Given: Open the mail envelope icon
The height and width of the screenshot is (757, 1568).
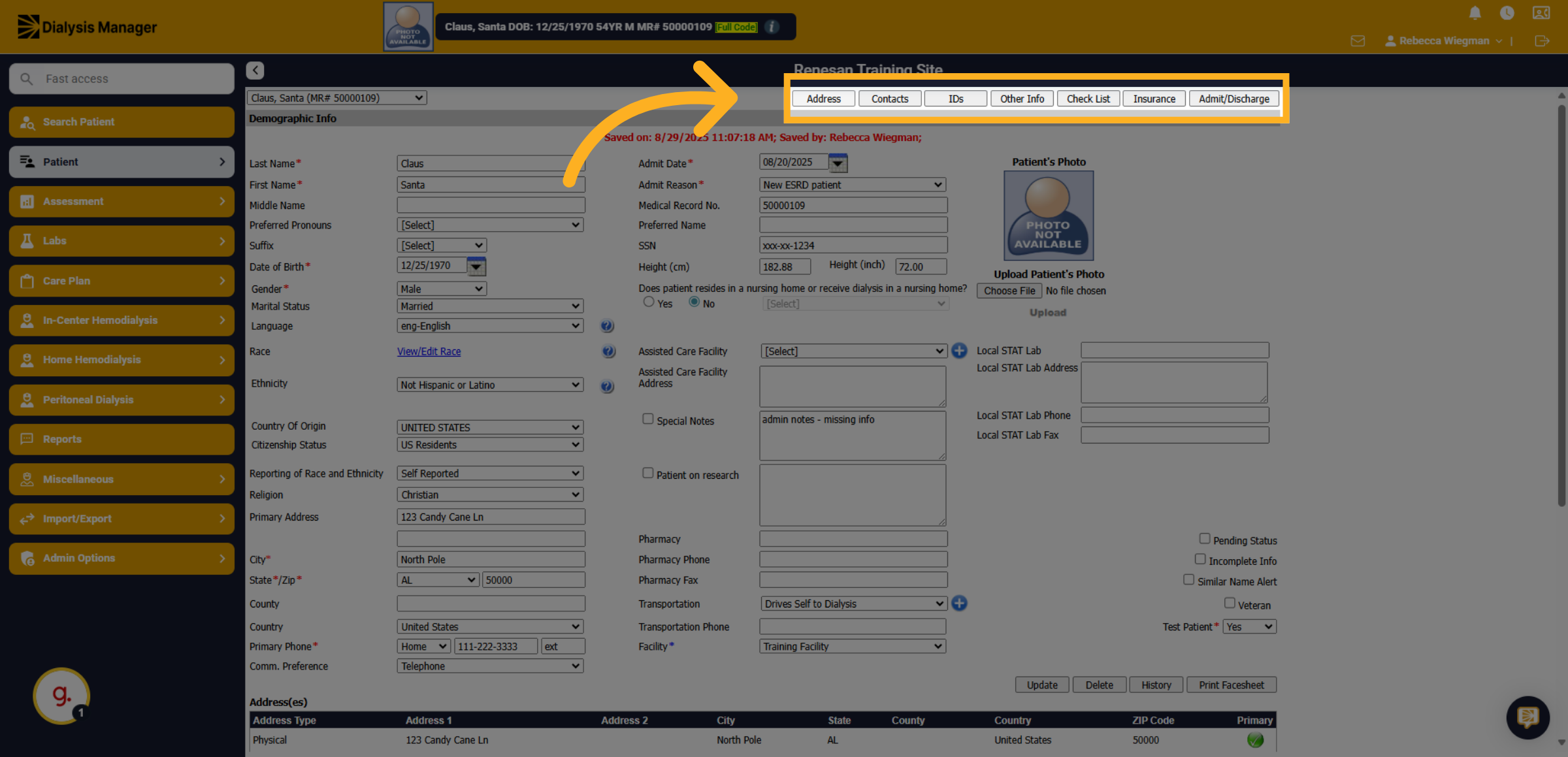Looking at the screenshot, I should (x=1358, y=41).
